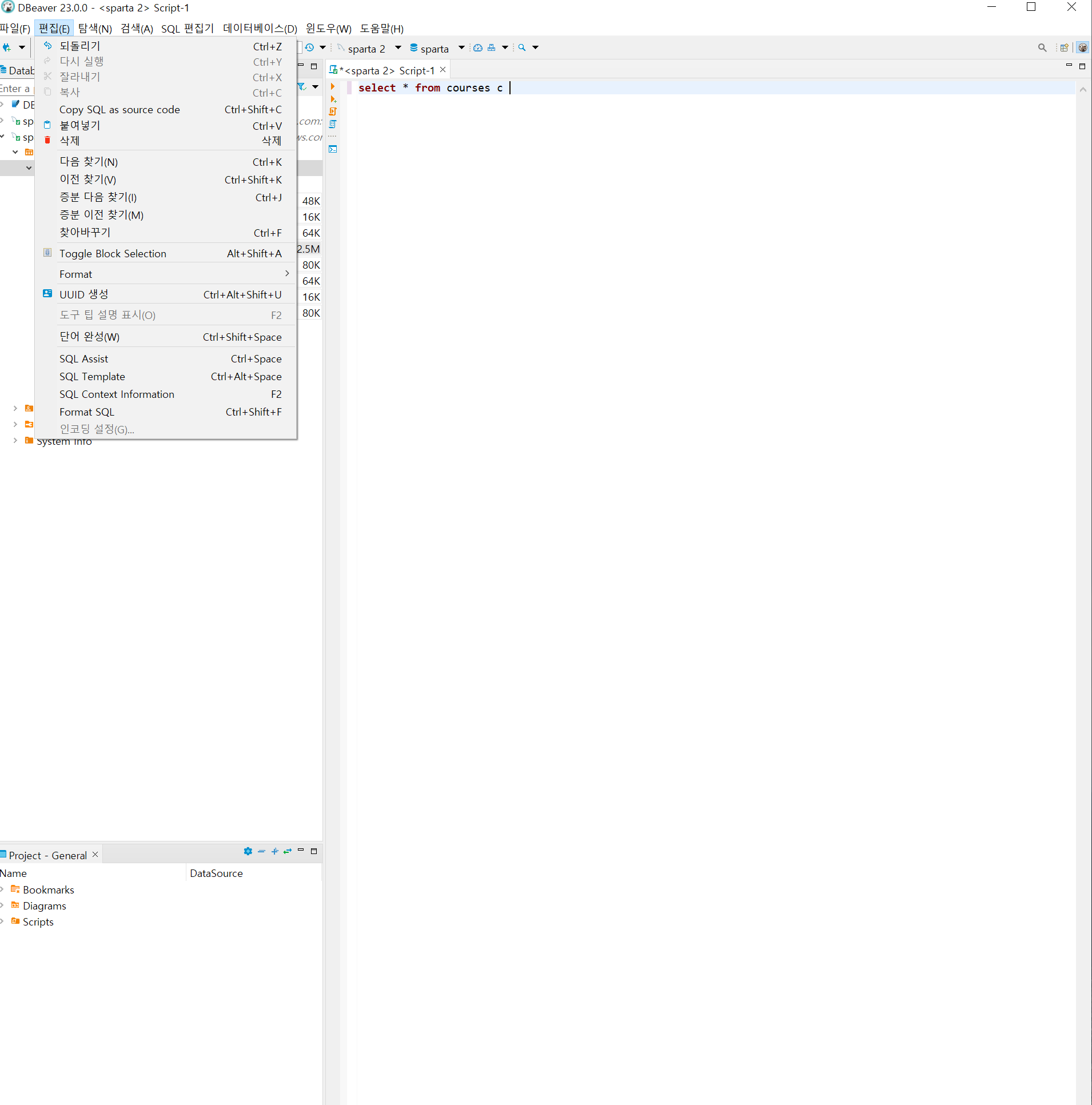Maximize the Project panel
This screenshot has height=1105, width=1092.
pos(314,851)
